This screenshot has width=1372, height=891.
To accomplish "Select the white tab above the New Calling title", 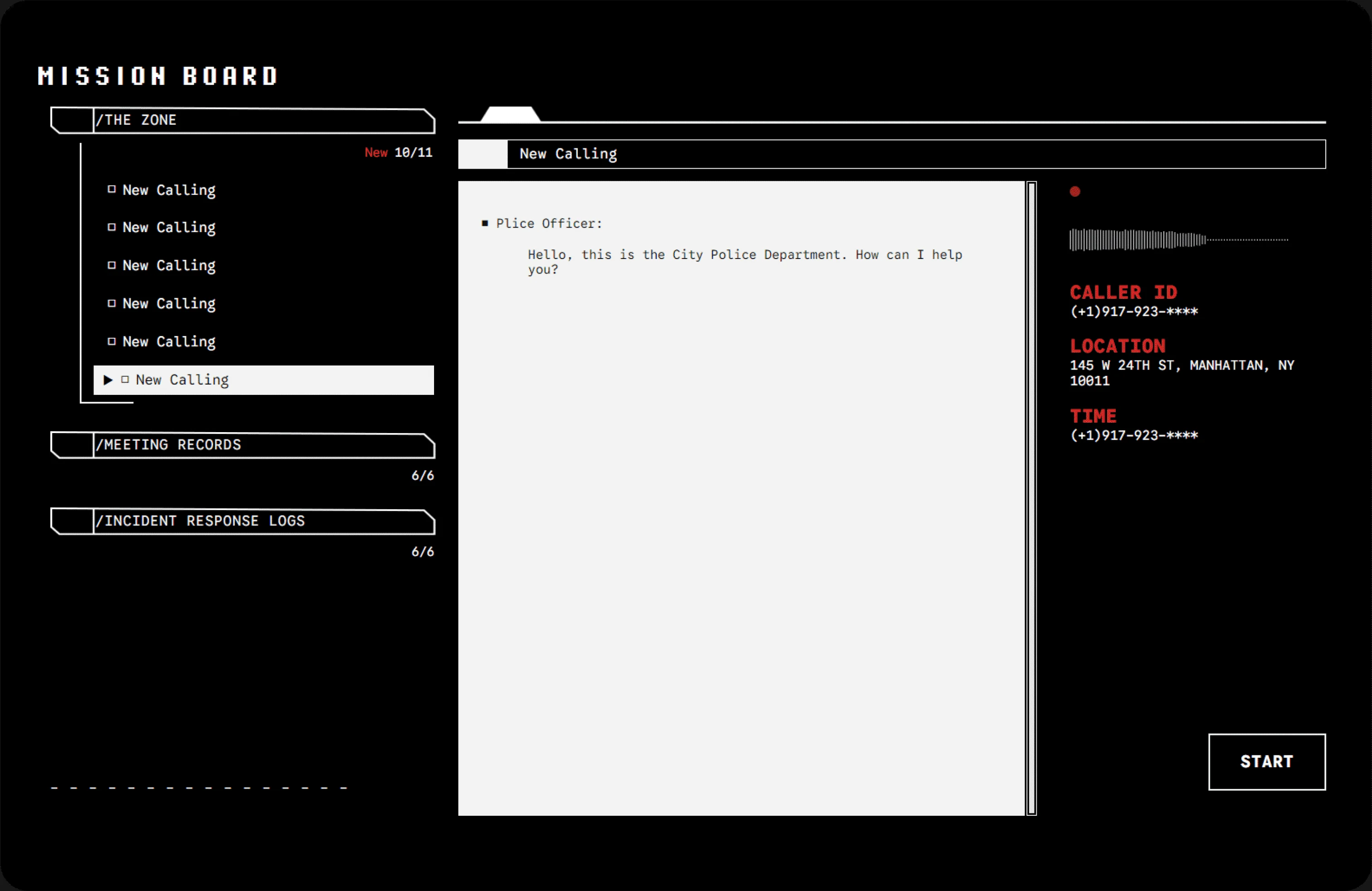I will pyautogui.click(x=510, y=114).
